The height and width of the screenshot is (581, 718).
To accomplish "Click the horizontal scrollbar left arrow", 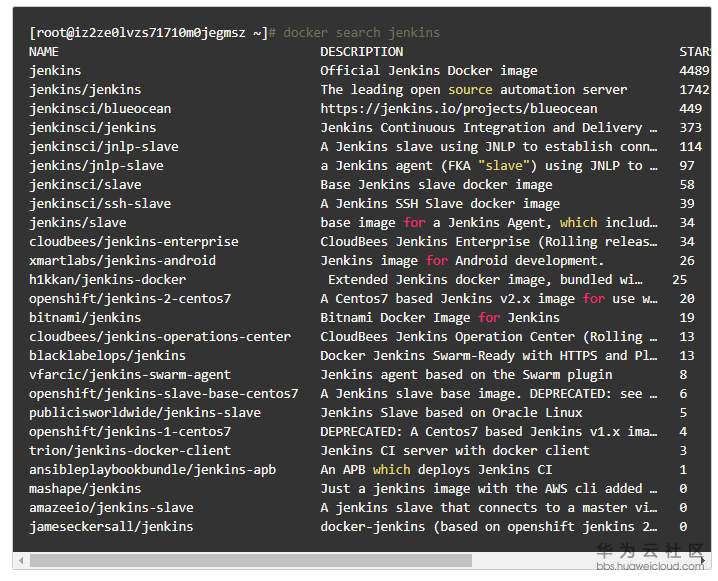I will coord(20,560).
